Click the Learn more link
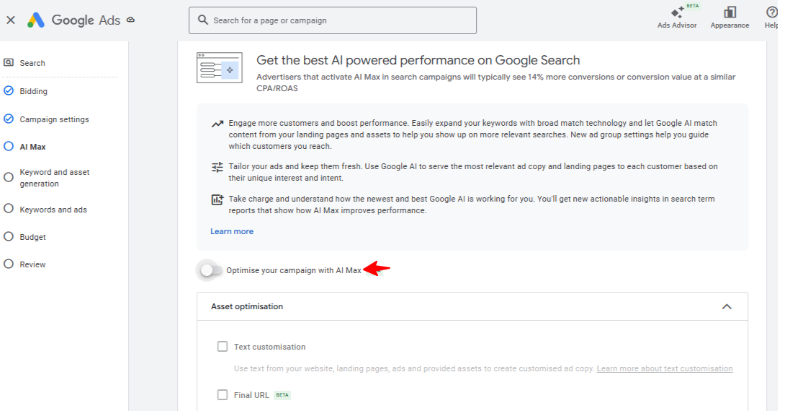Viewport: 785px width, 411px height. coord(231,231)
